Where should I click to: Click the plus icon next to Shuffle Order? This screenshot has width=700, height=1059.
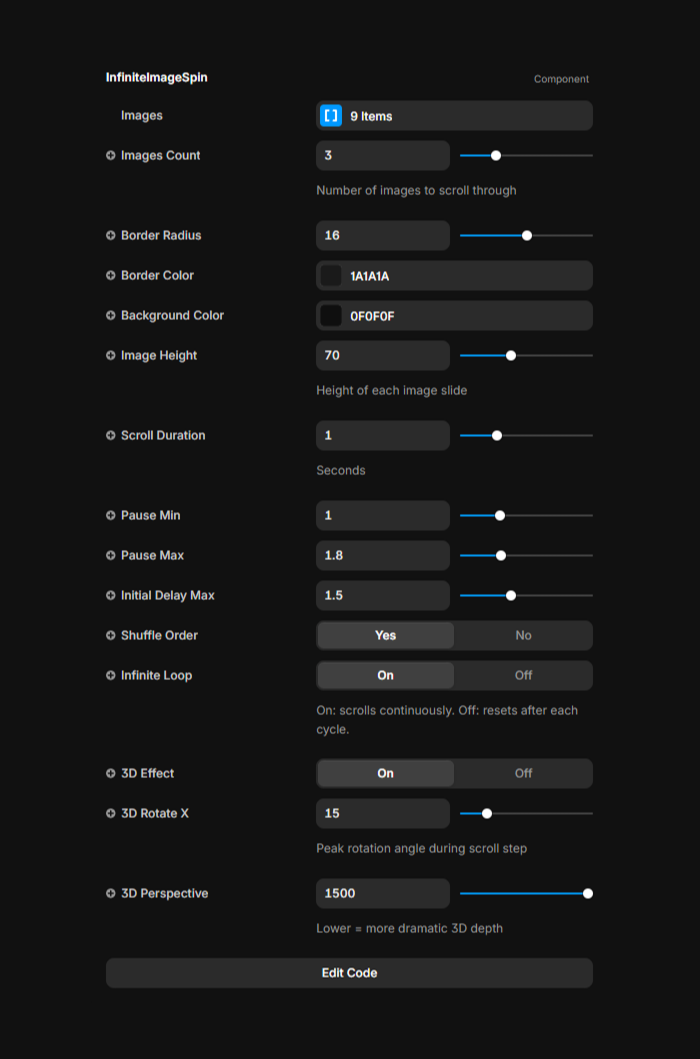coord(111,636)
